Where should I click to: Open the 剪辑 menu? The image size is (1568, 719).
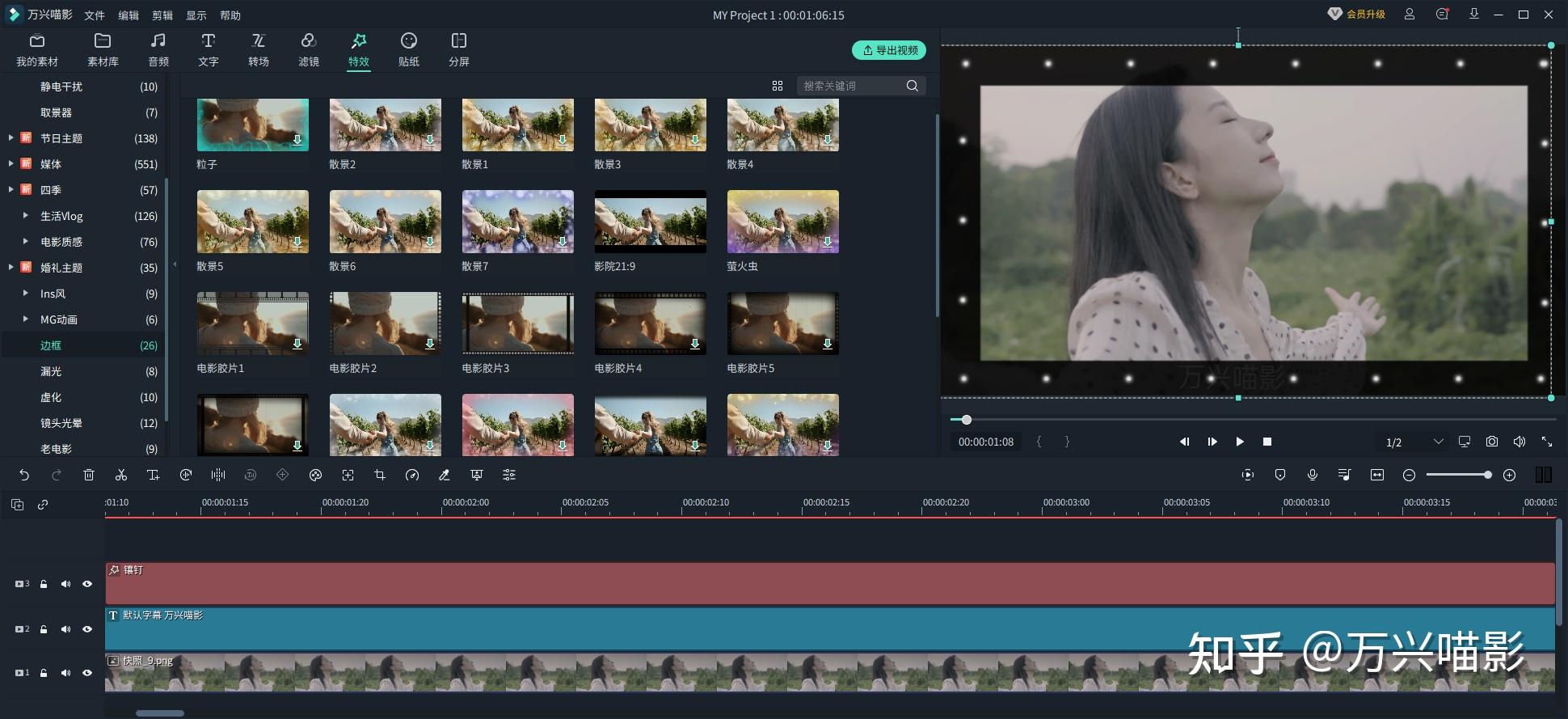pos(162,15)
